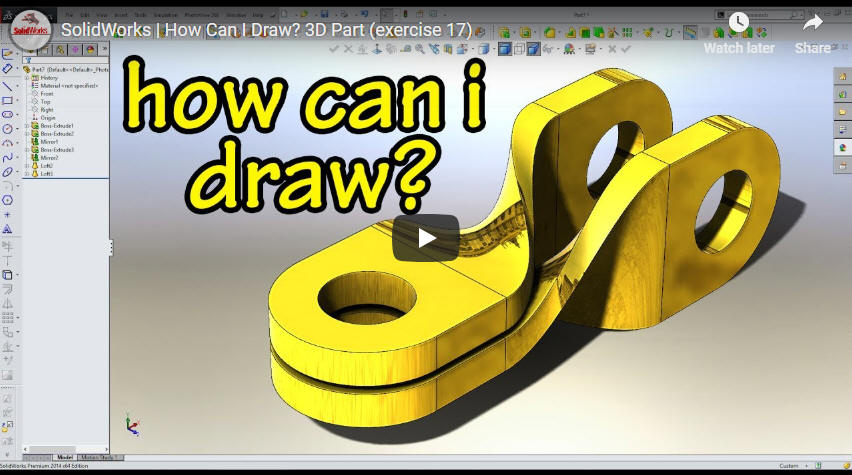Expand the Boss-Extrude1 feature node
Screen dimensions: 852x475
[x=27, y=126]
